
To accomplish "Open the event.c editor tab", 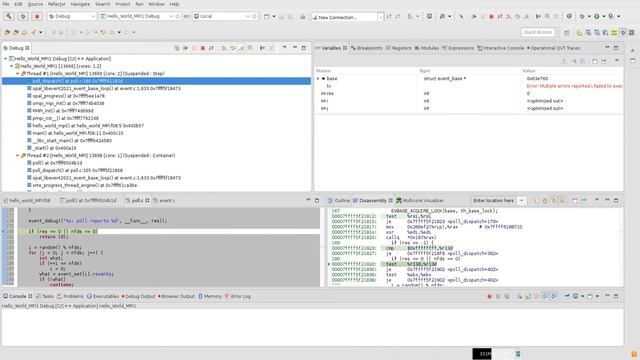I will [164, 200].
